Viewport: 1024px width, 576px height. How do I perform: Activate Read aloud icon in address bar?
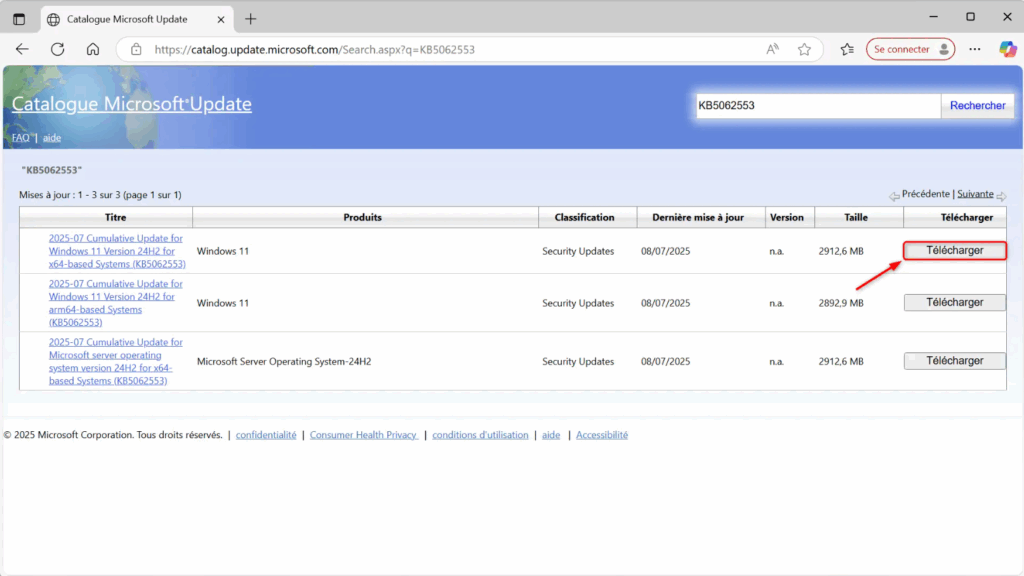(773, 49)
